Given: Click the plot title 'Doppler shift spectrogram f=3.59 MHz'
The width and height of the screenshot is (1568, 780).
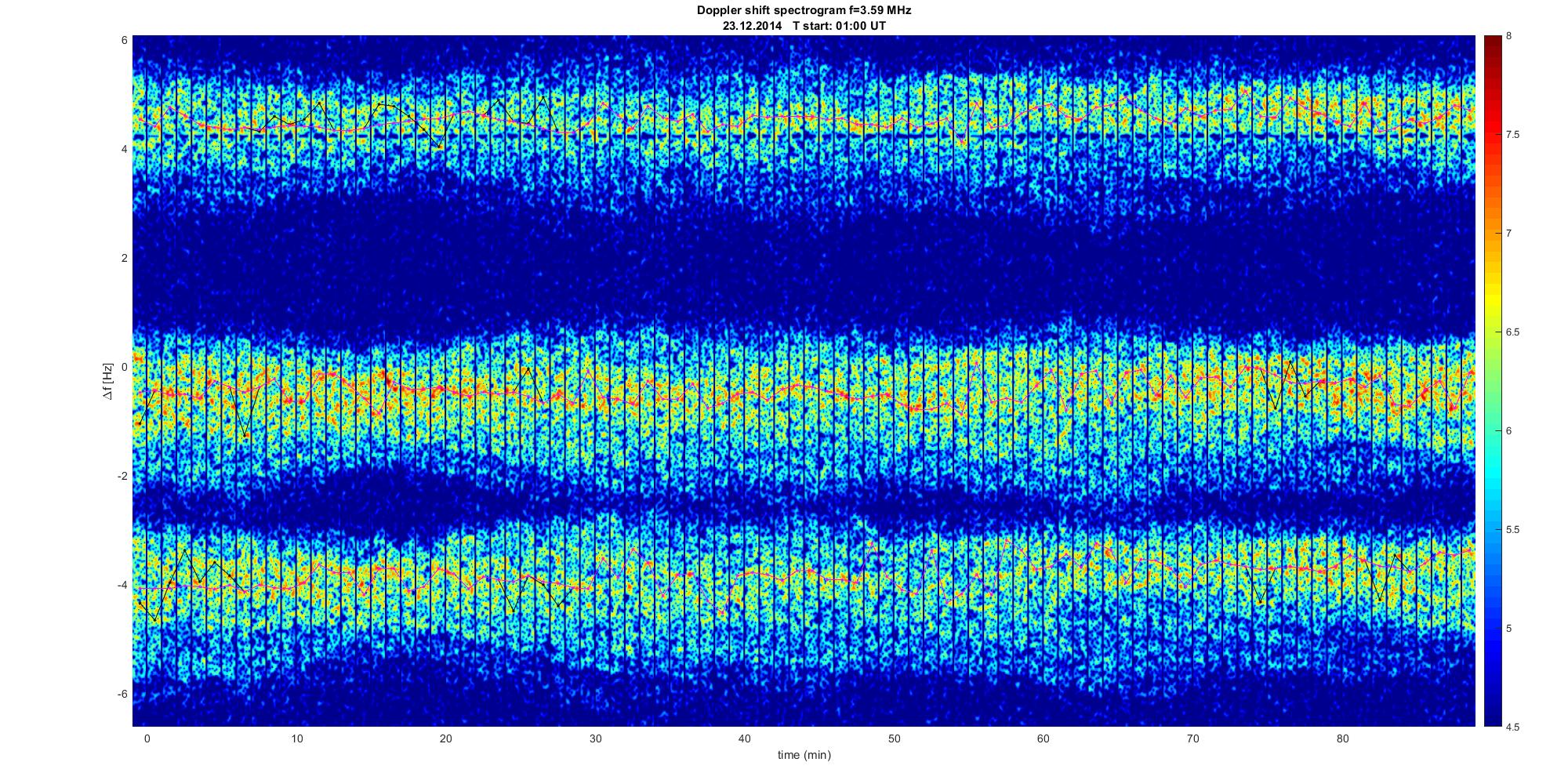Looking at the screenshot, I should (x=804, y=11).
